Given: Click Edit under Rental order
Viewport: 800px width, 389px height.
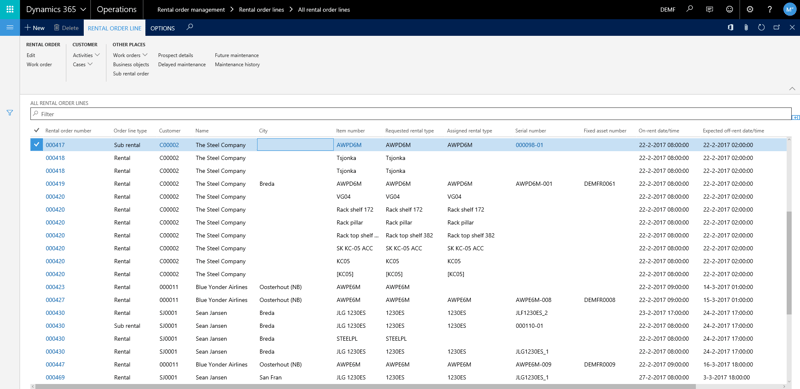Looking at the screenshot, I should [x=31, y=55].
